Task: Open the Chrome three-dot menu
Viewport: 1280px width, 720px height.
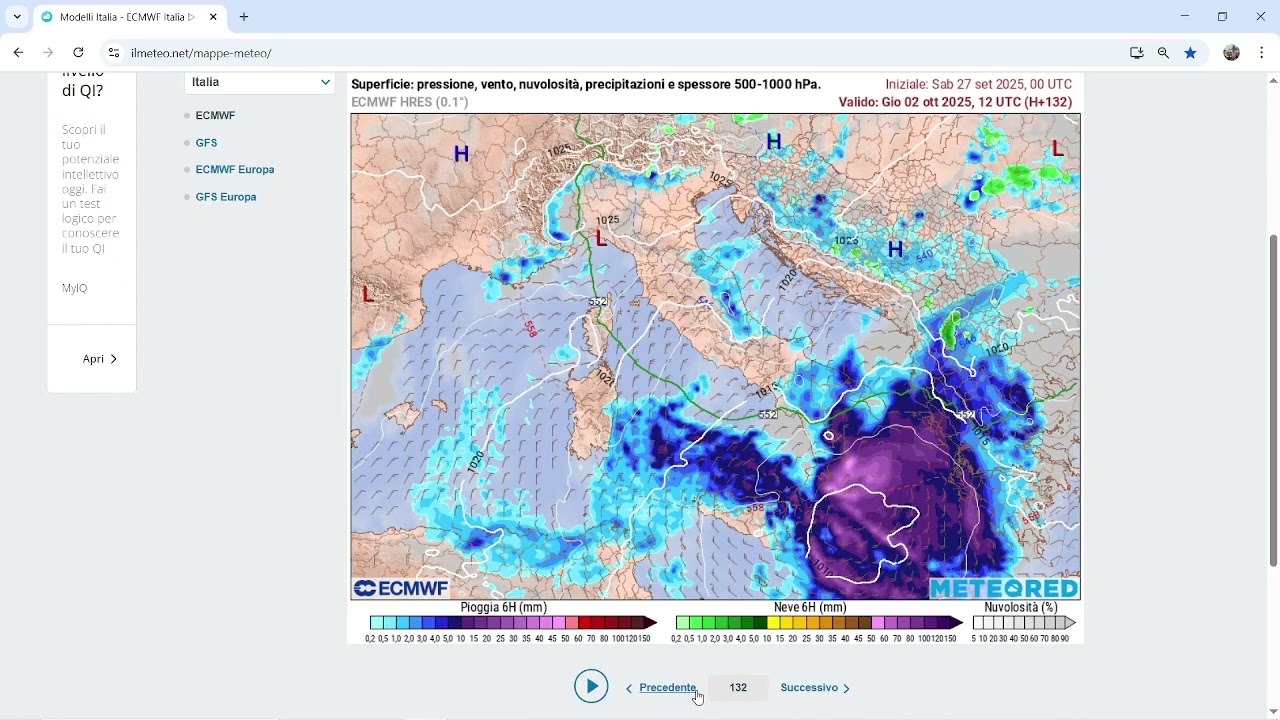Action: click(x=1262, y=53)
